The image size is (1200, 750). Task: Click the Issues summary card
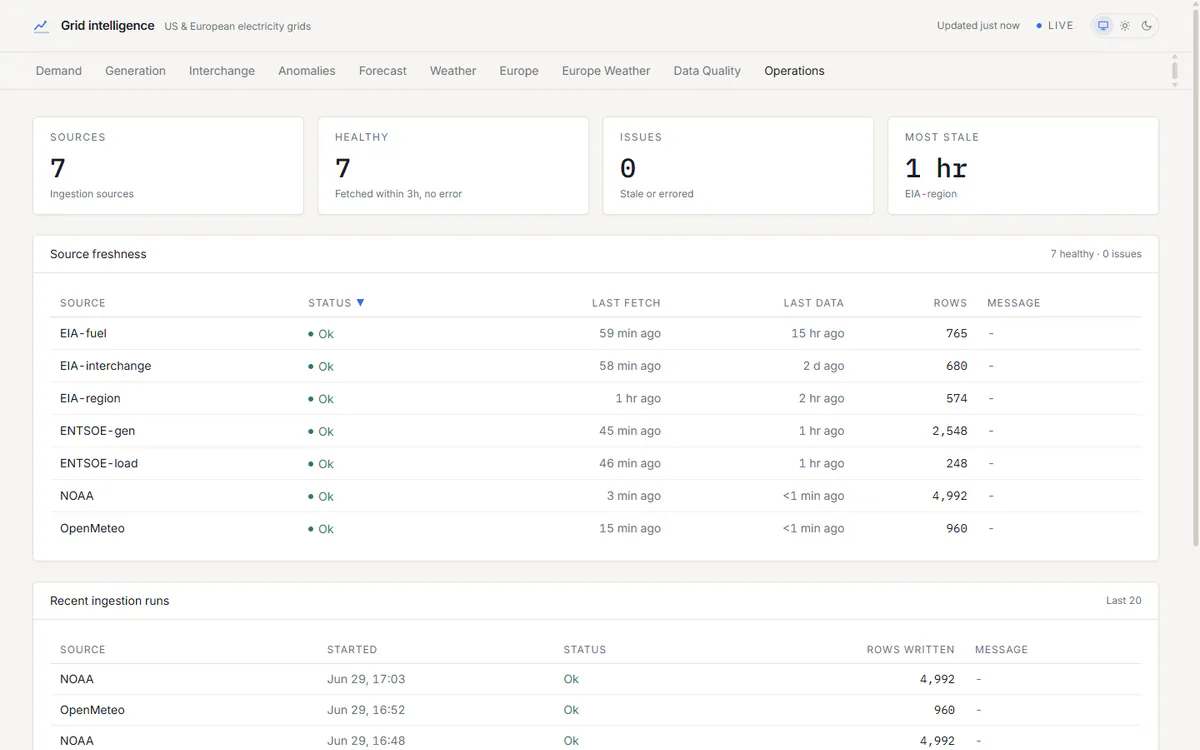coord(738,166)
